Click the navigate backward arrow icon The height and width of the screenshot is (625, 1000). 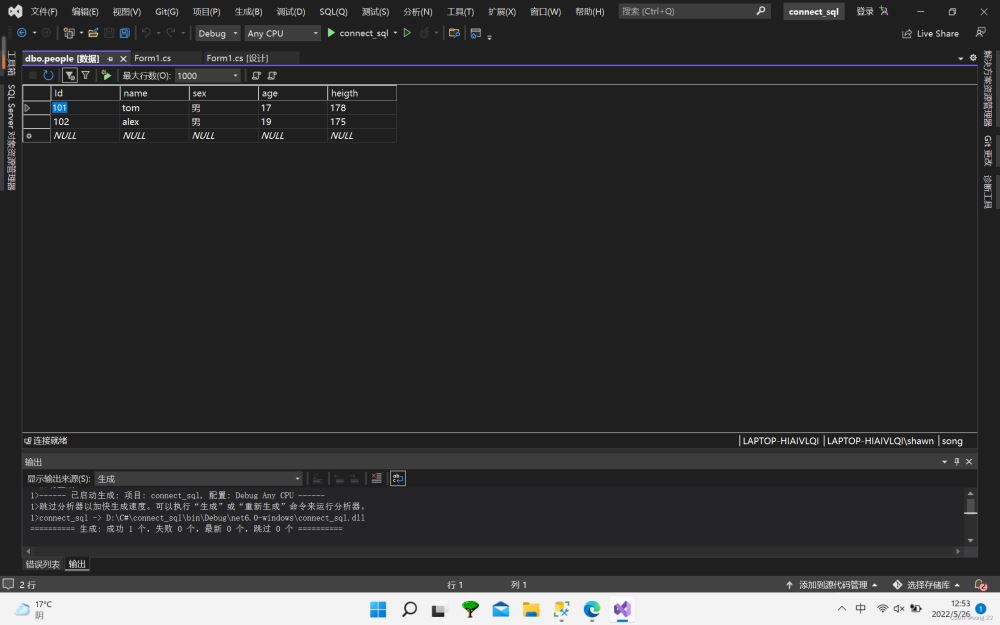tap(22, 33)
